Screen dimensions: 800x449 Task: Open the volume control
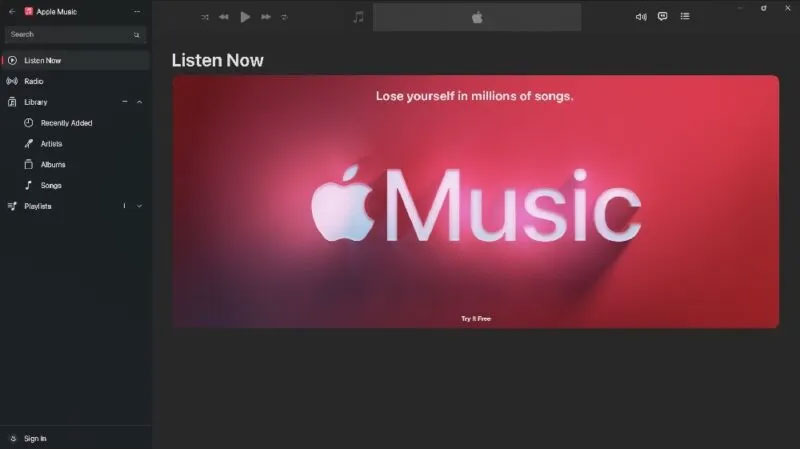[641, 17]
